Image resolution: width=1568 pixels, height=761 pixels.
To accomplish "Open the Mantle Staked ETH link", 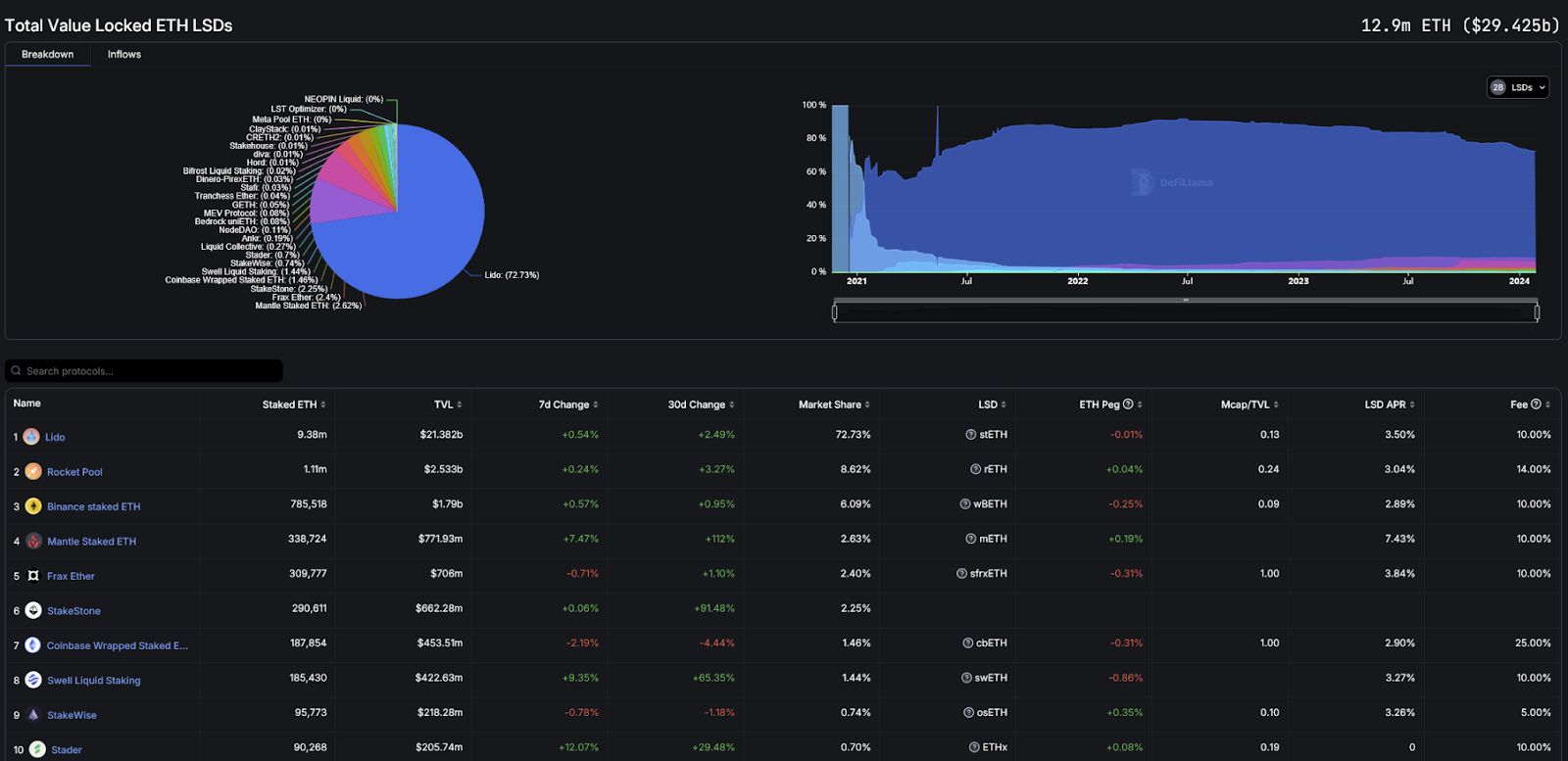I will pos(92,542).
